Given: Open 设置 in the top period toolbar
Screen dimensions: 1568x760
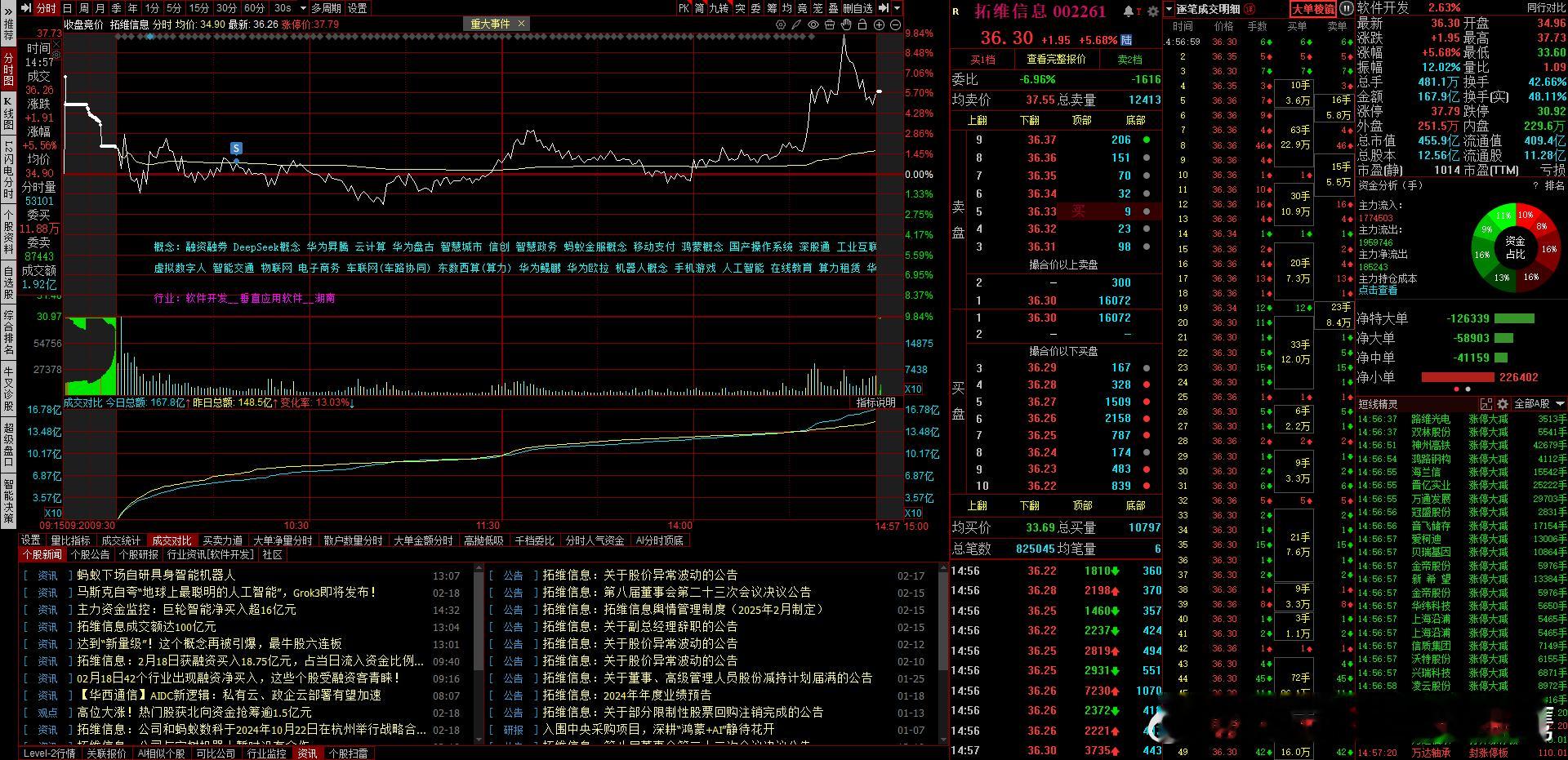Looking at the screenshot, I should 358,8.
